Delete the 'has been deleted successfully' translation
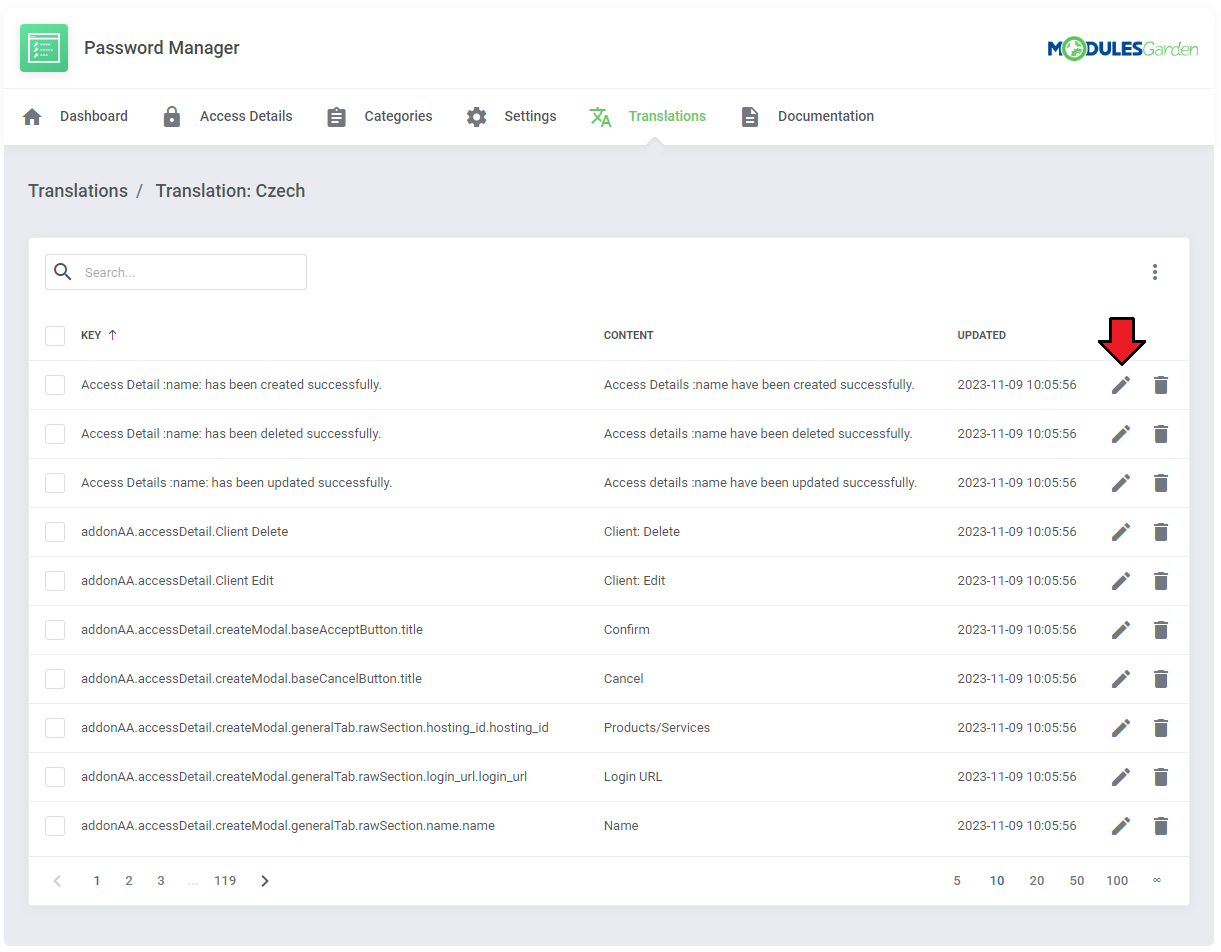The height and width of the screenshot is (952, 1221). coord(1160,434)
